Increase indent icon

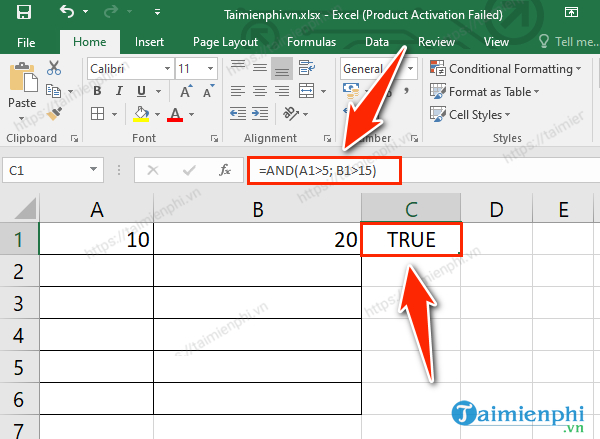click(x=260, y=114)
